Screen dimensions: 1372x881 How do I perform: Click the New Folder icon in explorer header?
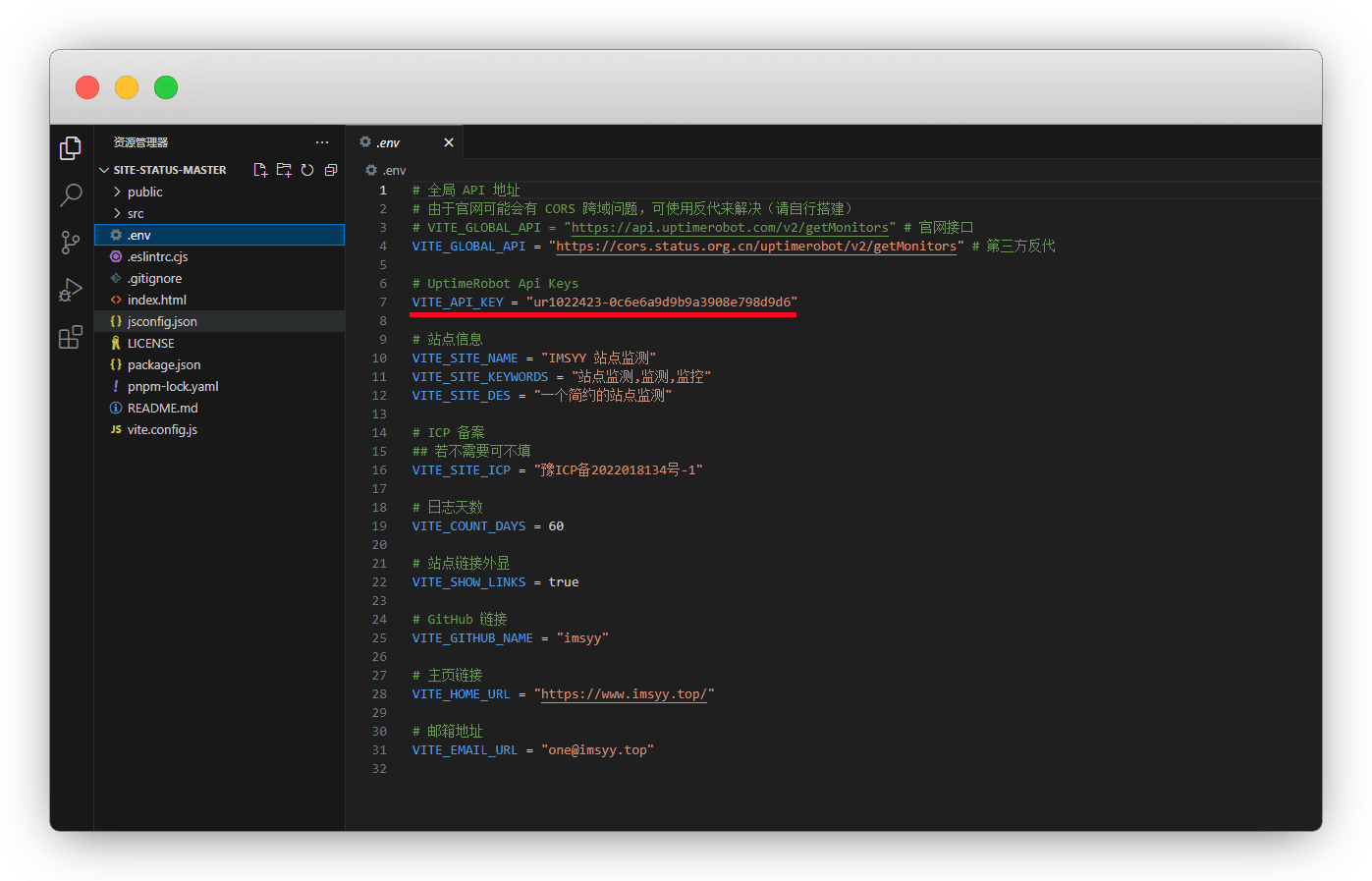click(x=284, y=170)
